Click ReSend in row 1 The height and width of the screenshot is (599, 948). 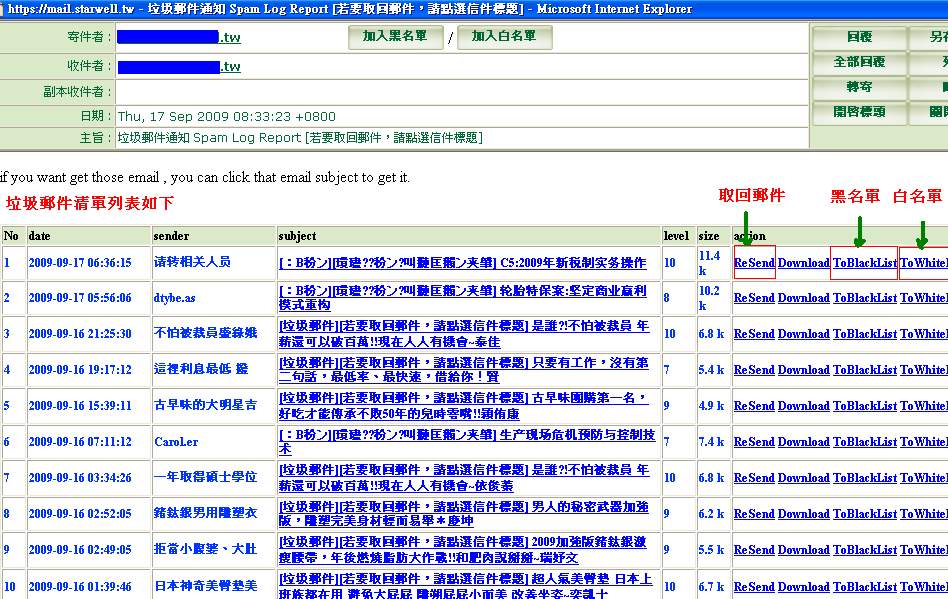click(754, 263)
